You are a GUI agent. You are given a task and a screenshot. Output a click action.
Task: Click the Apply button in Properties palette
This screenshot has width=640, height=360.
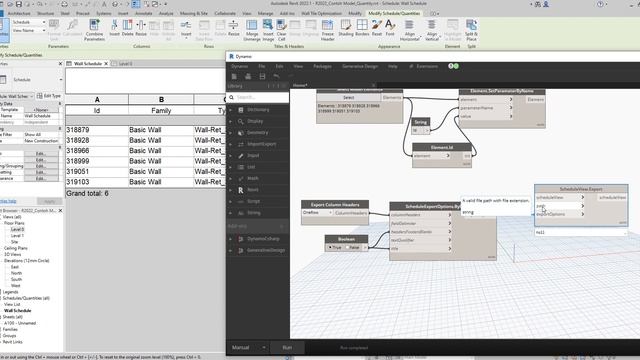(x=49, y=201)
